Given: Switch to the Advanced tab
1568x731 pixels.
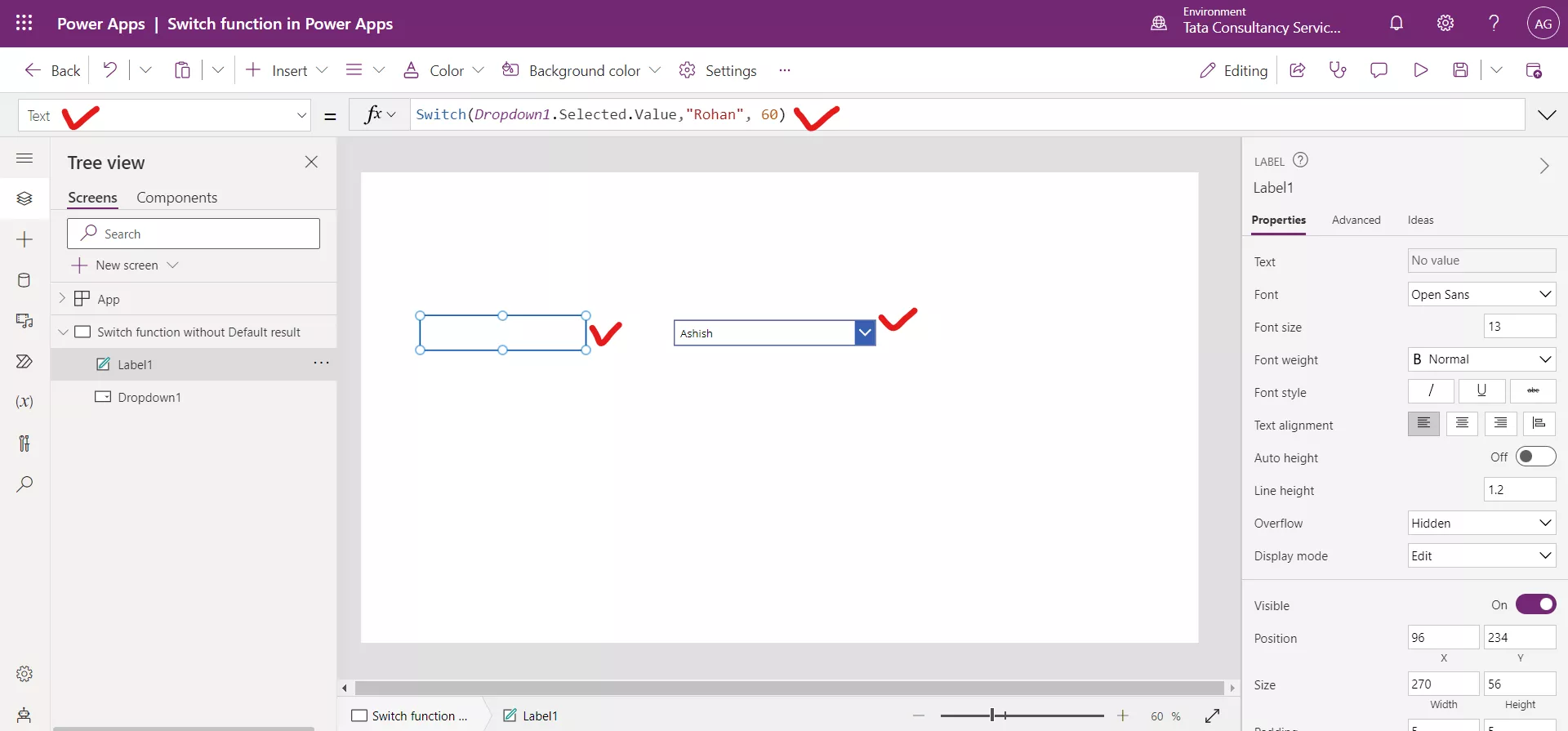Looking at the screenshot, I should (1356, 220).
